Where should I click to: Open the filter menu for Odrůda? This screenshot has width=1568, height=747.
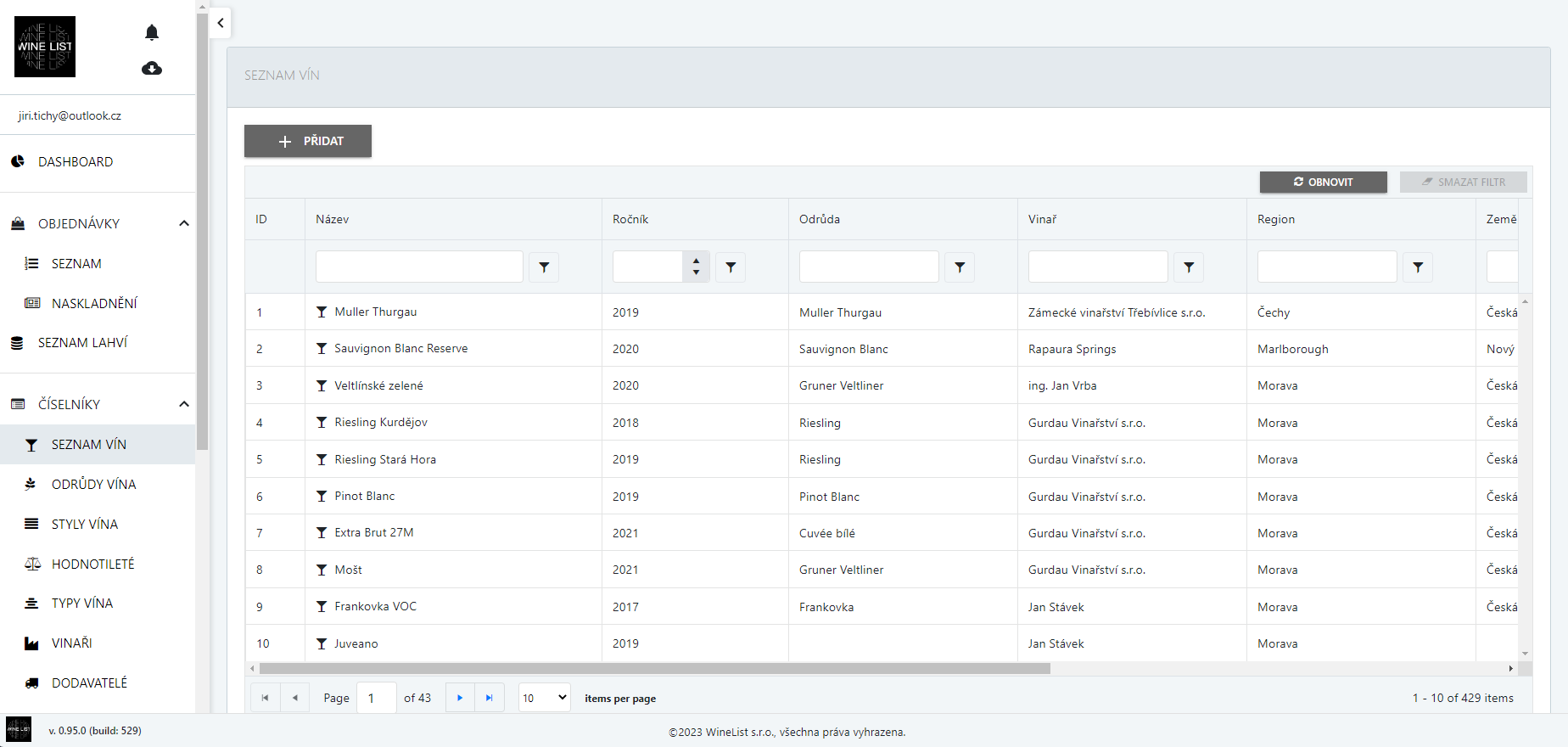click(960, 267)
